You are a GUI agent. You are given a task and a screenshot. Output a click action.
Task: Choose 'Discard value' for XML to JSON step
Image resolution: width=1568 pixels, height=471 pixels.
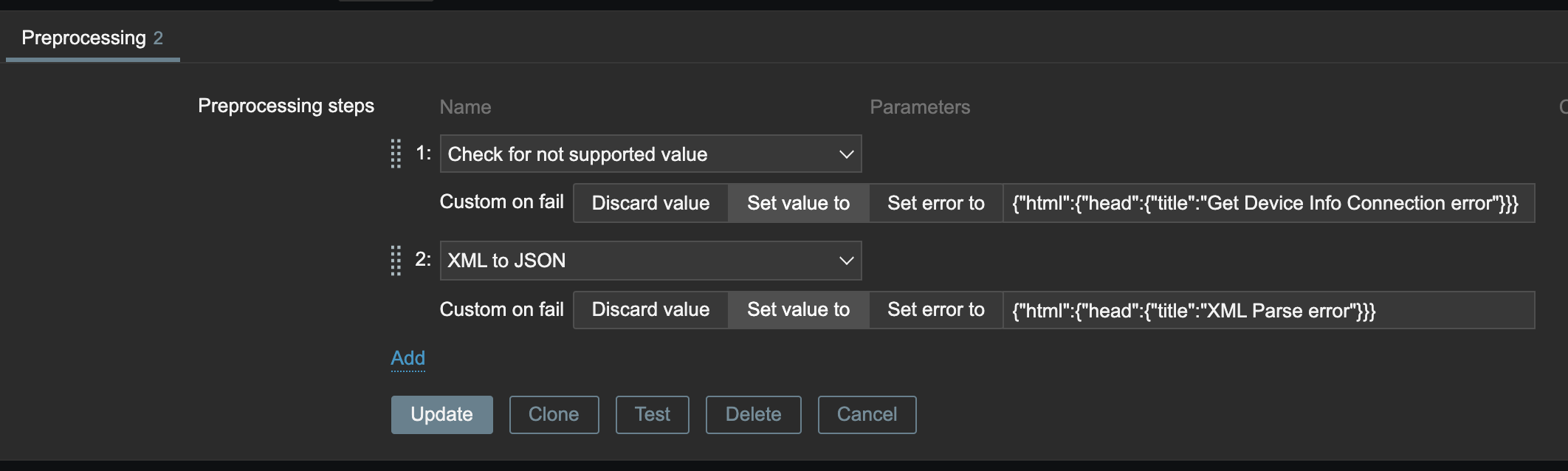pos(650,310)
